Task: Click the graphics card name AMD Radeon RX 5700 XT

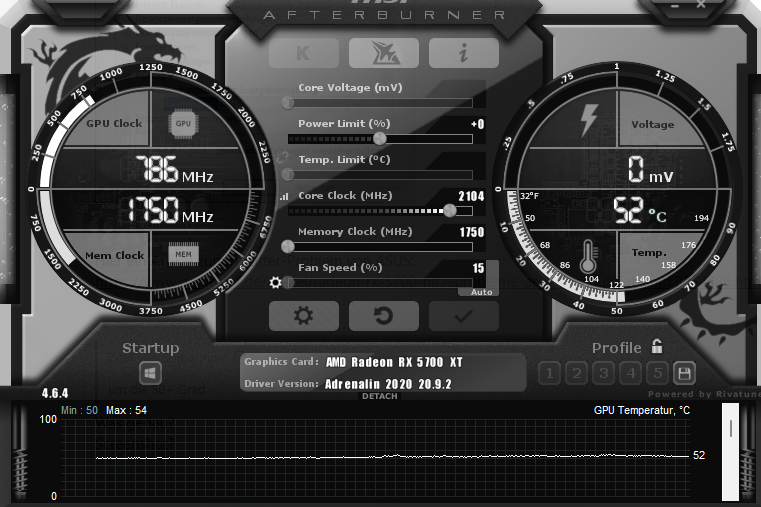Action: (x=394, y=362)
